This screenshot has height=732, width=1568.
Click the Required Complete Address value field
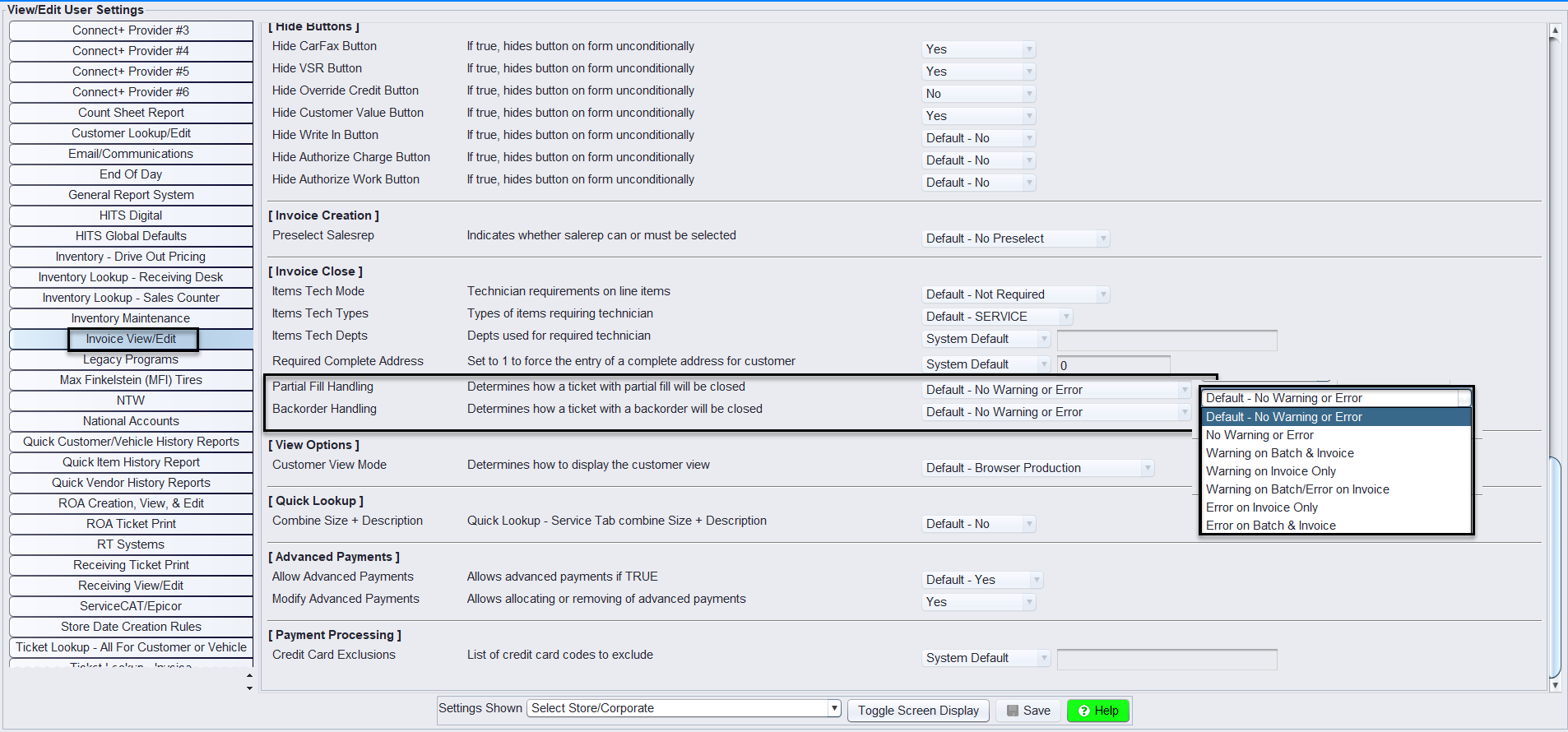[1113, 365]
